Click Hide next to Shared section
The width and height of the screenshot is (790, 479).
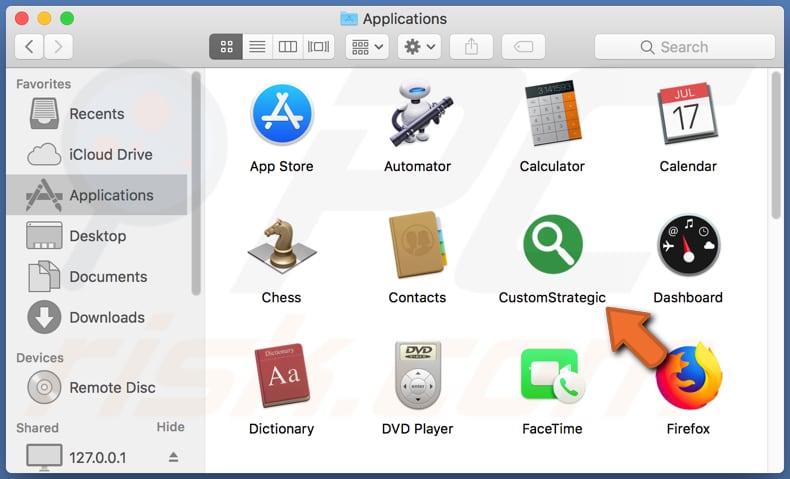(x=170, y=427)
